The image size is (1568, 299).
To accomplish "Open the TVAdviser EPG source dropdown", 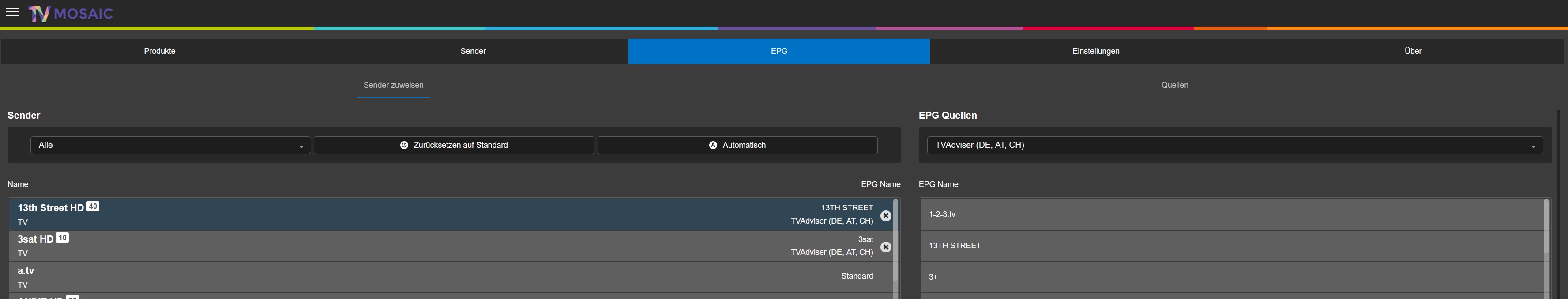I will [x=1234, y=145].
